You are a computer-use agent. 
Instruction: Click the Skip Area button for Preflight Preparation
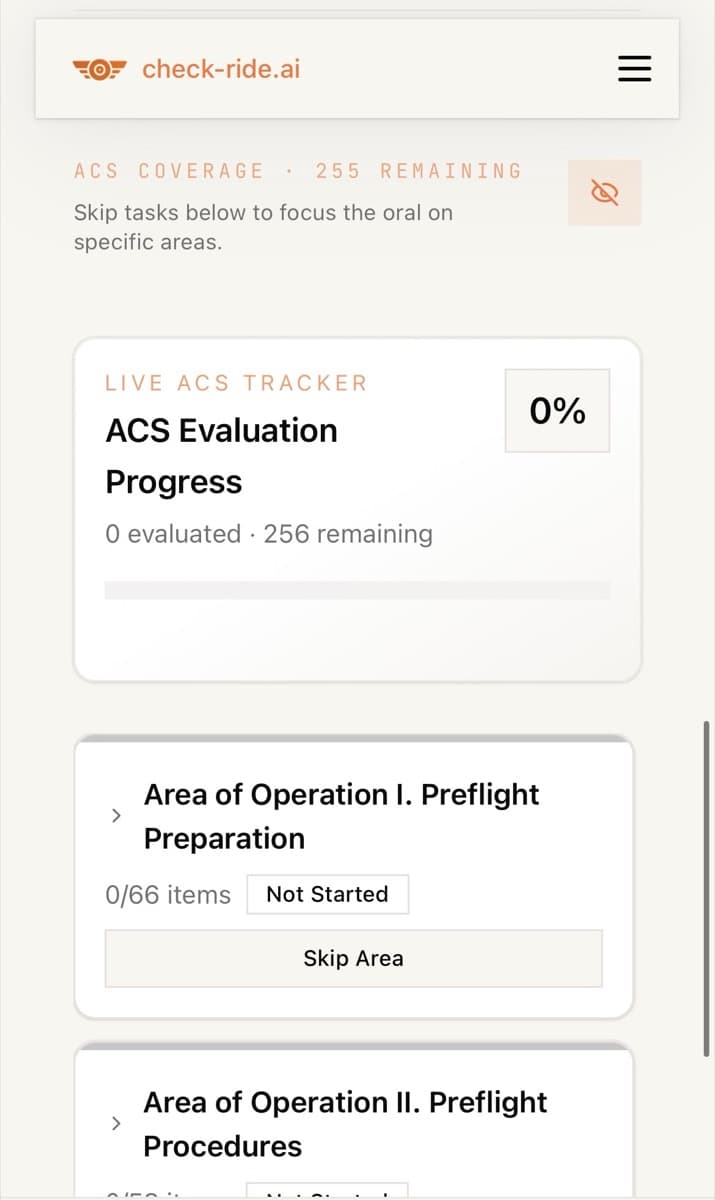[x=354, y=958]
